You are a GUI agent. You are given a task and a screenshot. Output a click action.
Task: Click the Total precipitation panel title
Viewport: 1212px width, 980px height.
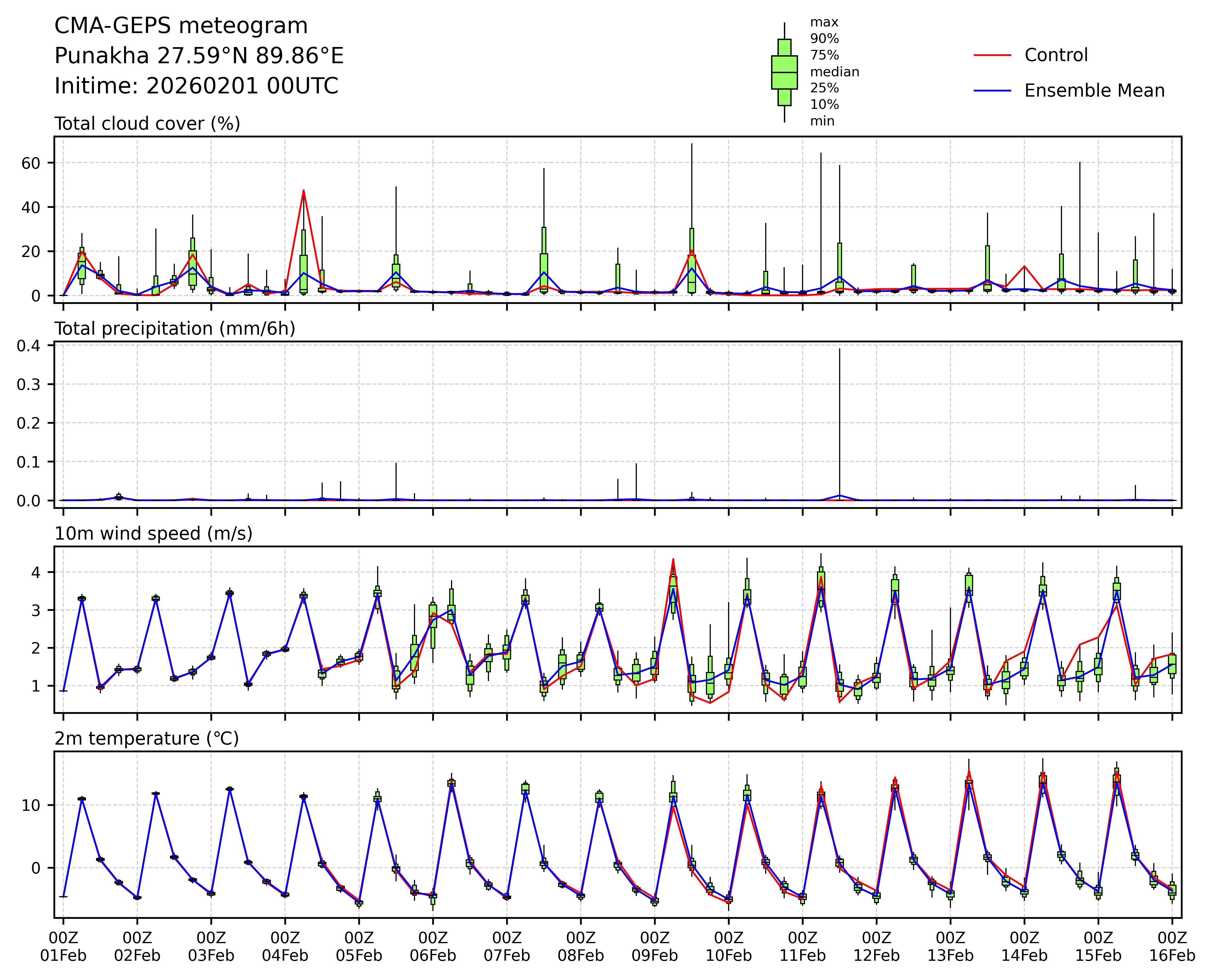[x=175, y=329]
